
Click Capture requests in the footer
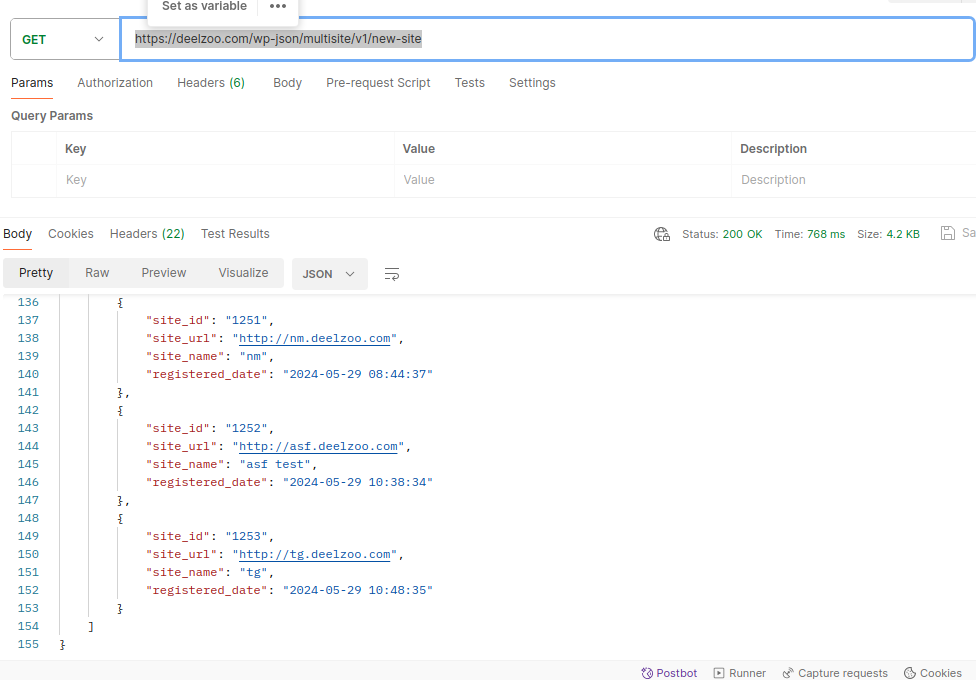834,673
